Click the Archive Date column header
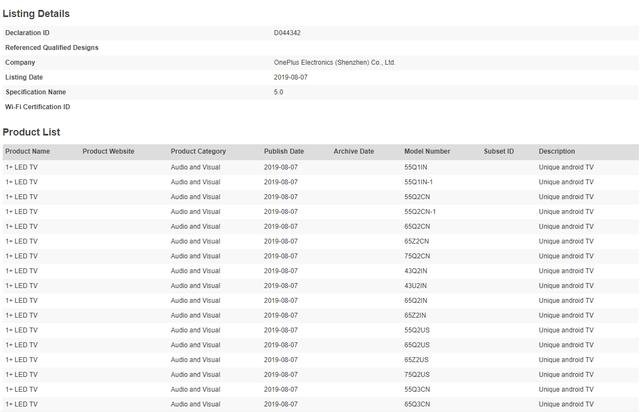Image resolution: width=640 pixels, height=412 pixels. pos(353,151)
